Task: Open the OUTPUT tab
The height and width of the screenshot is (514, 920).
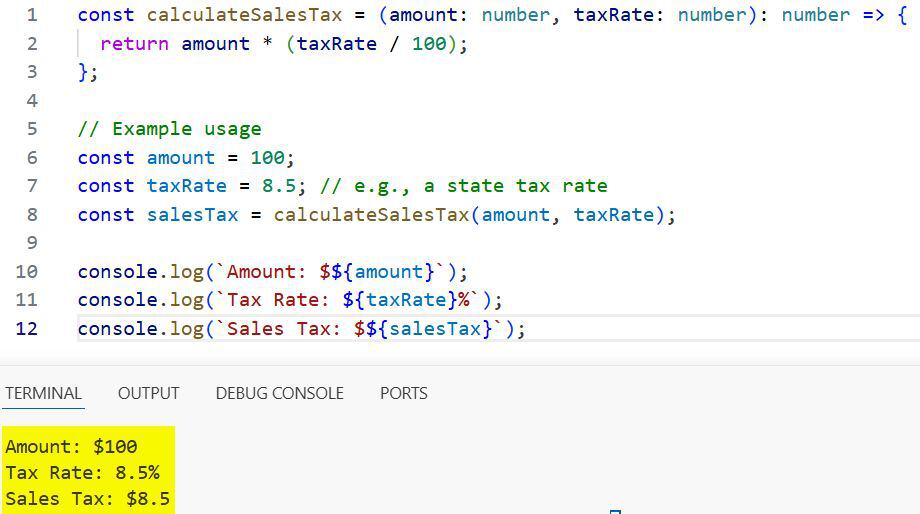Action: 148,393
